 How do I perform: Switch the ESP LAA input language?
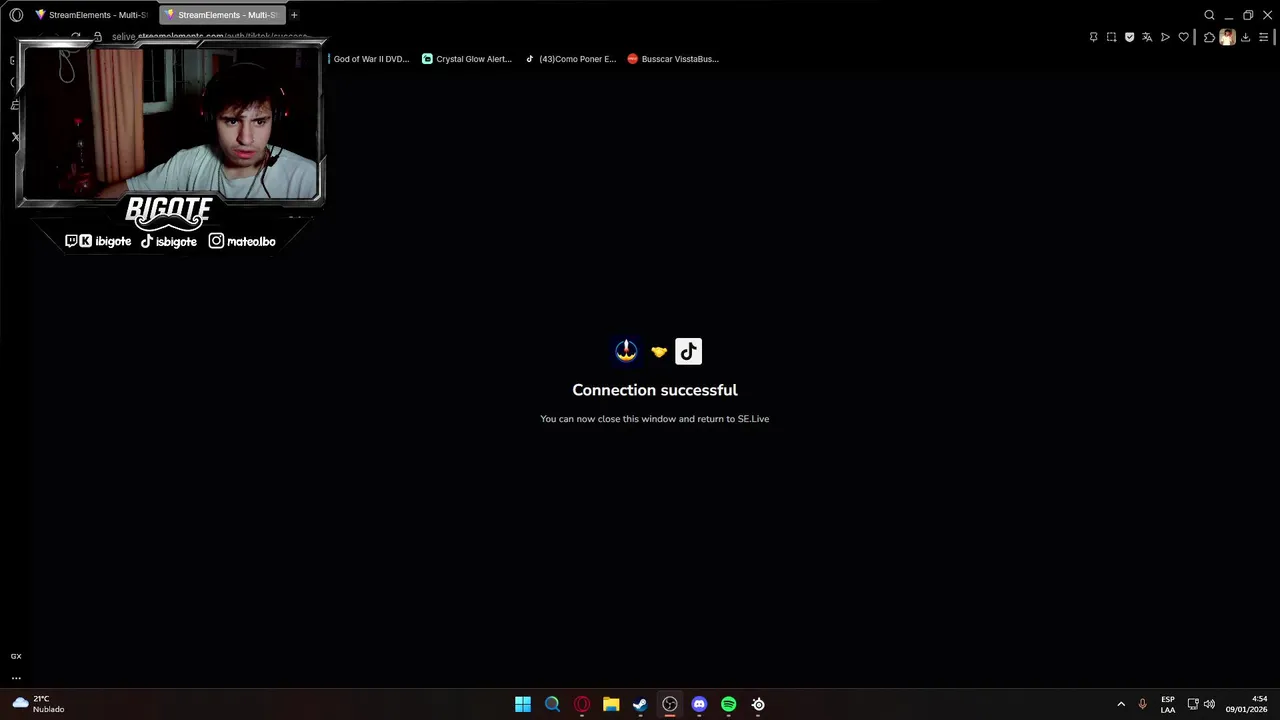[x=1168, y=704]
